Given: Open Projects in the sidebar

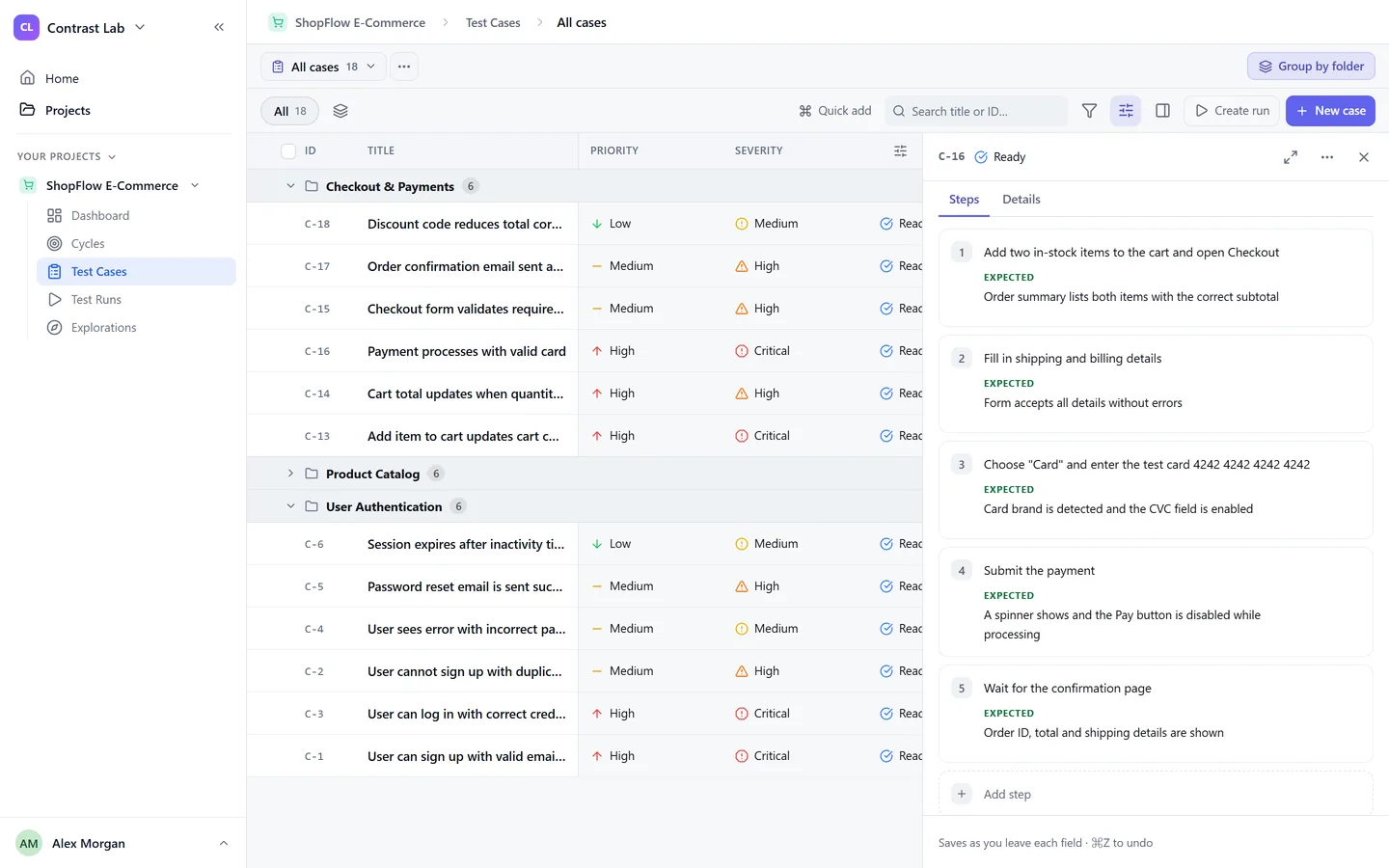Looking at the screenshot, I should tap(123, 110).
